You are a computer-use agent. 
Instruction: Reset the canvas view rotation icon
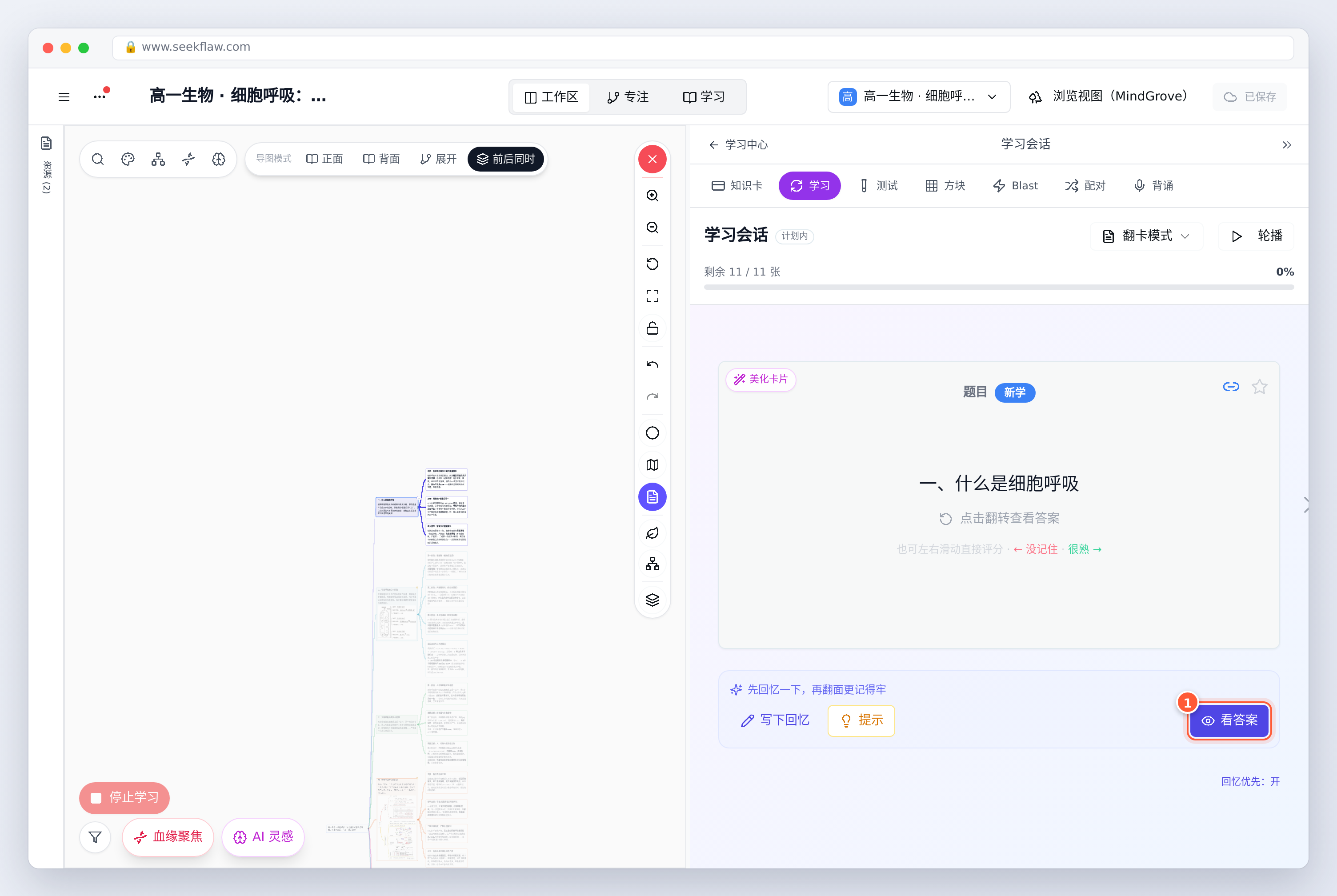click(x=652, y=264)
